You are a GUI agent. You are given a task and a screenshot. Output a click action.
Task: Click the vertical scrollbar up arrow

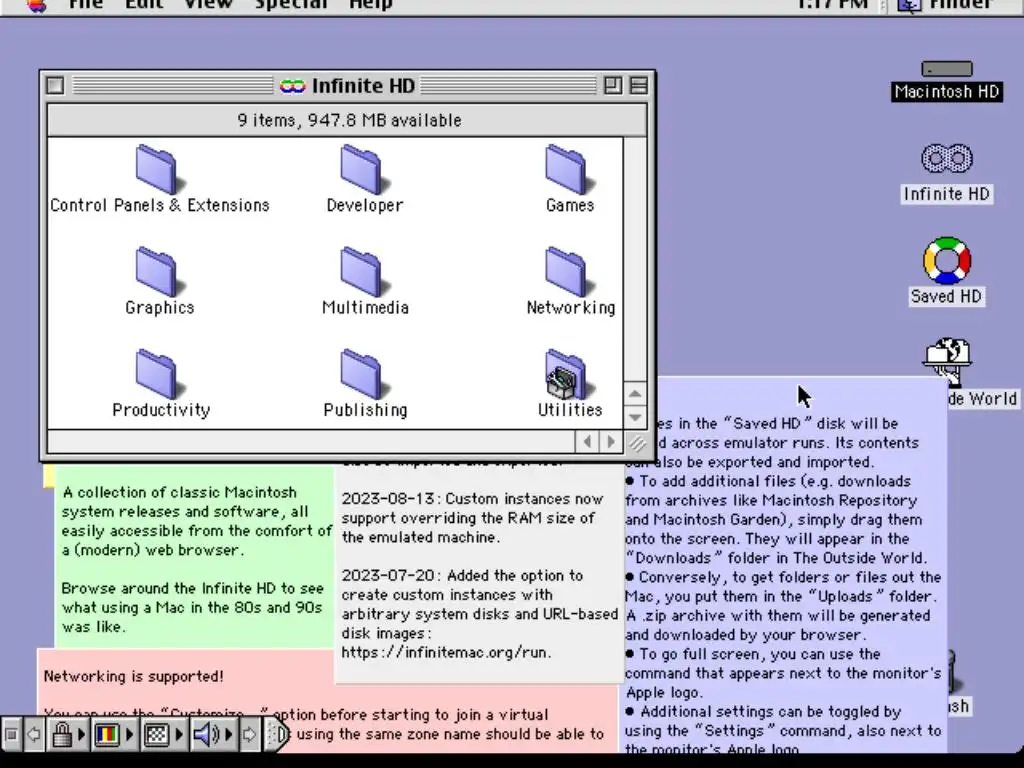click(x=635, y=394)
